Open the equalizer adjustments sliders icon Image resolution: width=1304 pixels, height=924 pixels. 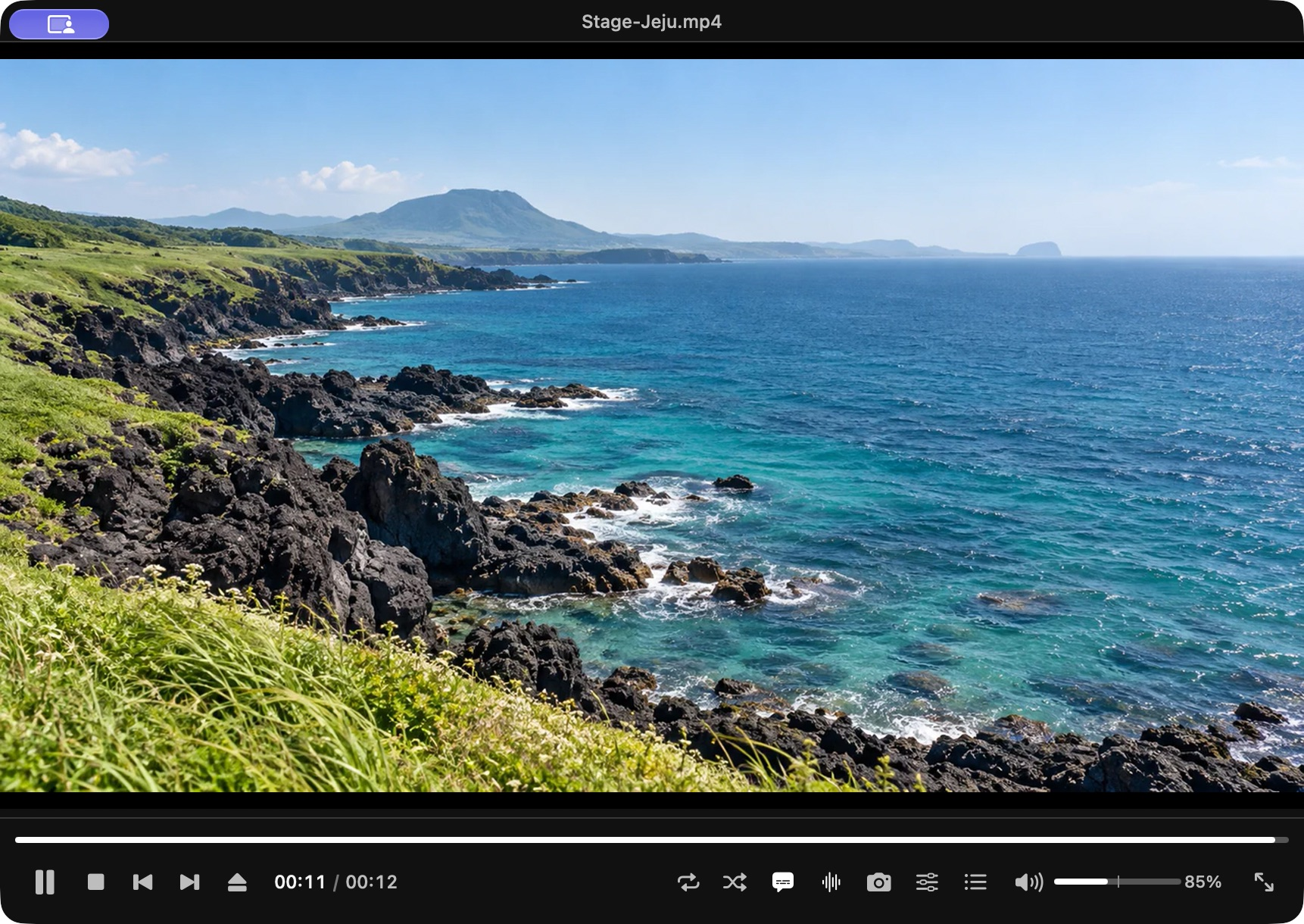point(927,882)
